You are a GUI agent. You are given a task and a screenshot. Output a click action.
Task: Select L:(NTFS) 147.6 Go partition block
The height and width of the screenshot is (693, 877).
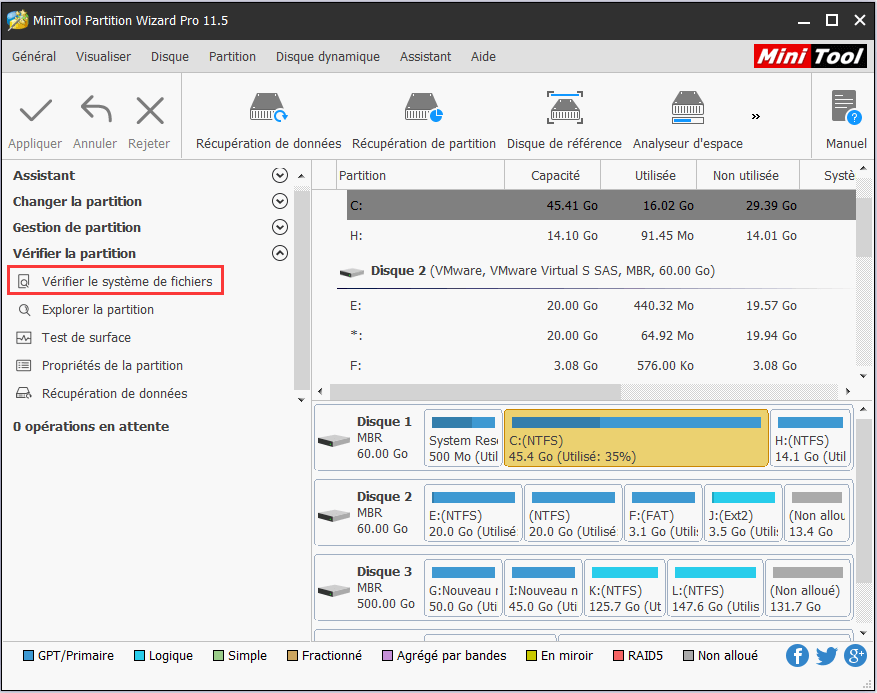click(715, 589)
